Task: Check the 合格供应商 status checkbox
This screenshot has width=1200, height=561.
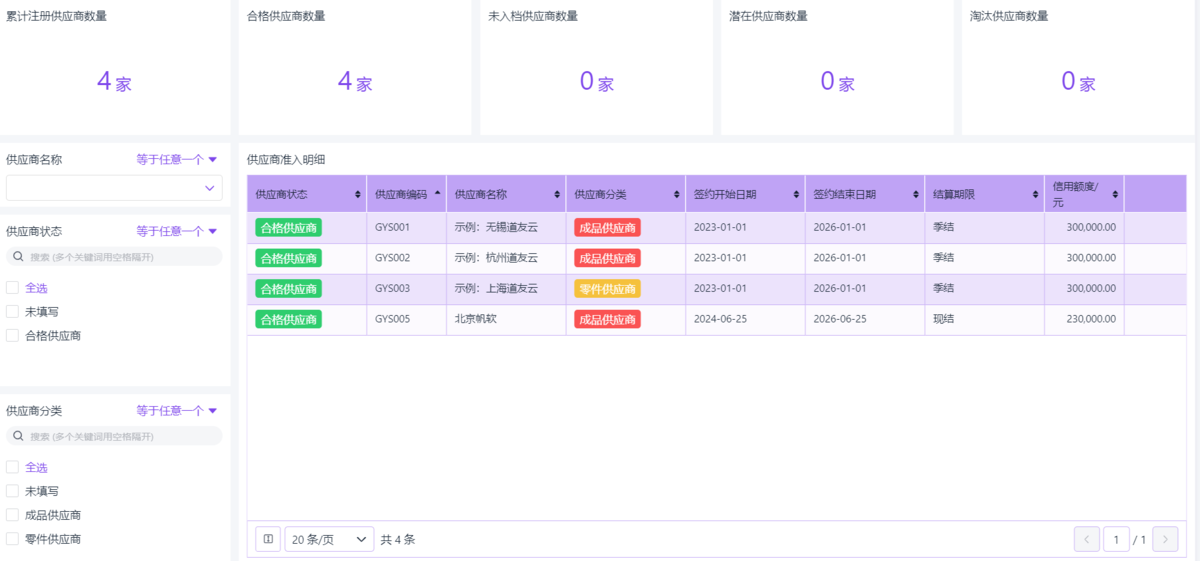Action: click(x=13, y=336)
